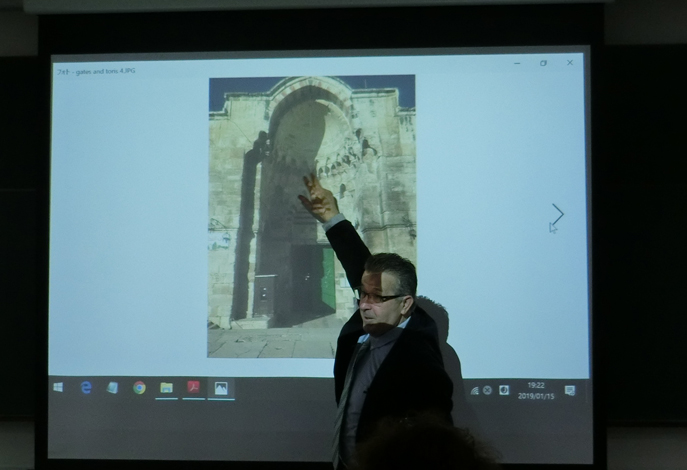Screen dimensions: 687x470
Task: Minimize the Photos window
Action: 517,64
